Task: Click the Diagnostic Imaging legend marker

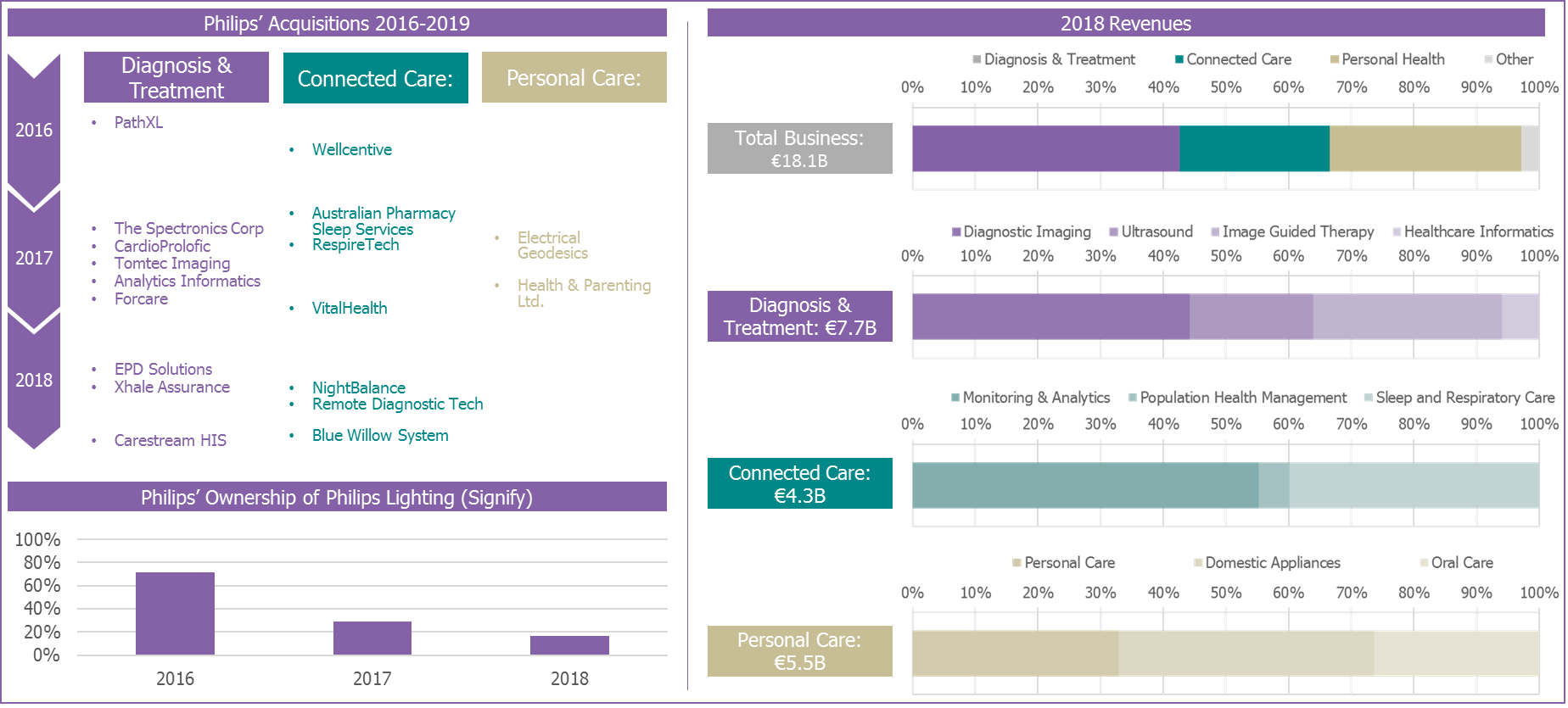Action: [956, 231]
